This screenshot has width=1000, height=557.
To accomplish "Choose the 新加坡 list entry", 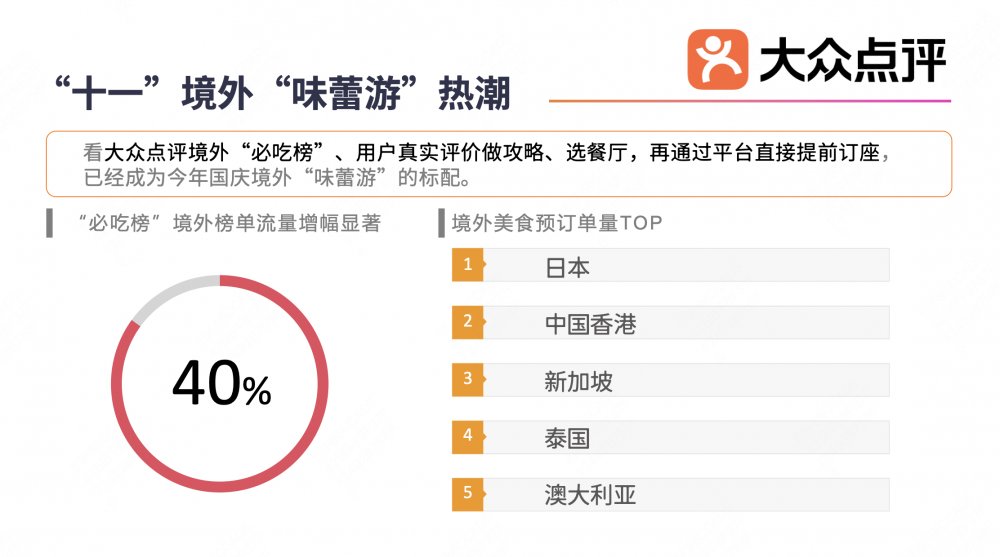I will [578, 381].
